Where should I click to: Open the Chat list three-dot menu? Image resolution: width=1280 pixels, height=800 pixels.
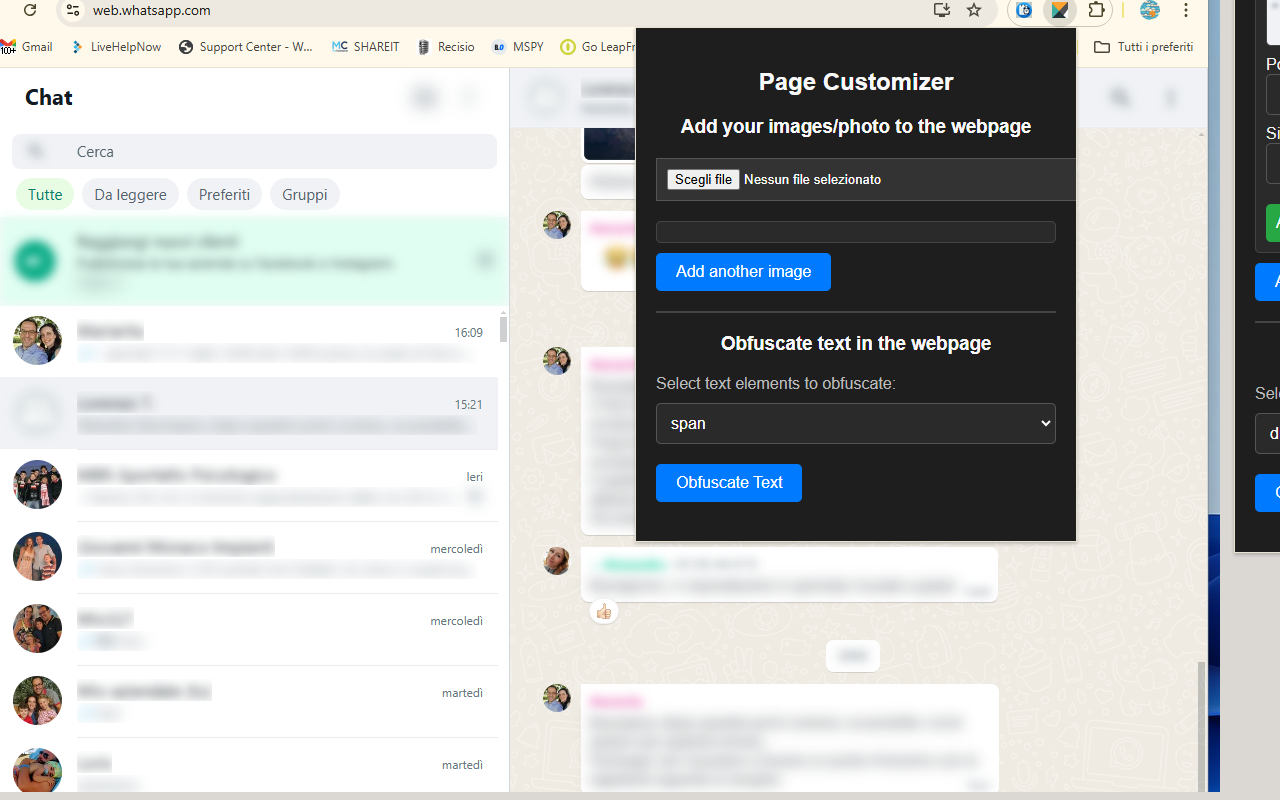pyautogui.click(x=469, y=97)
